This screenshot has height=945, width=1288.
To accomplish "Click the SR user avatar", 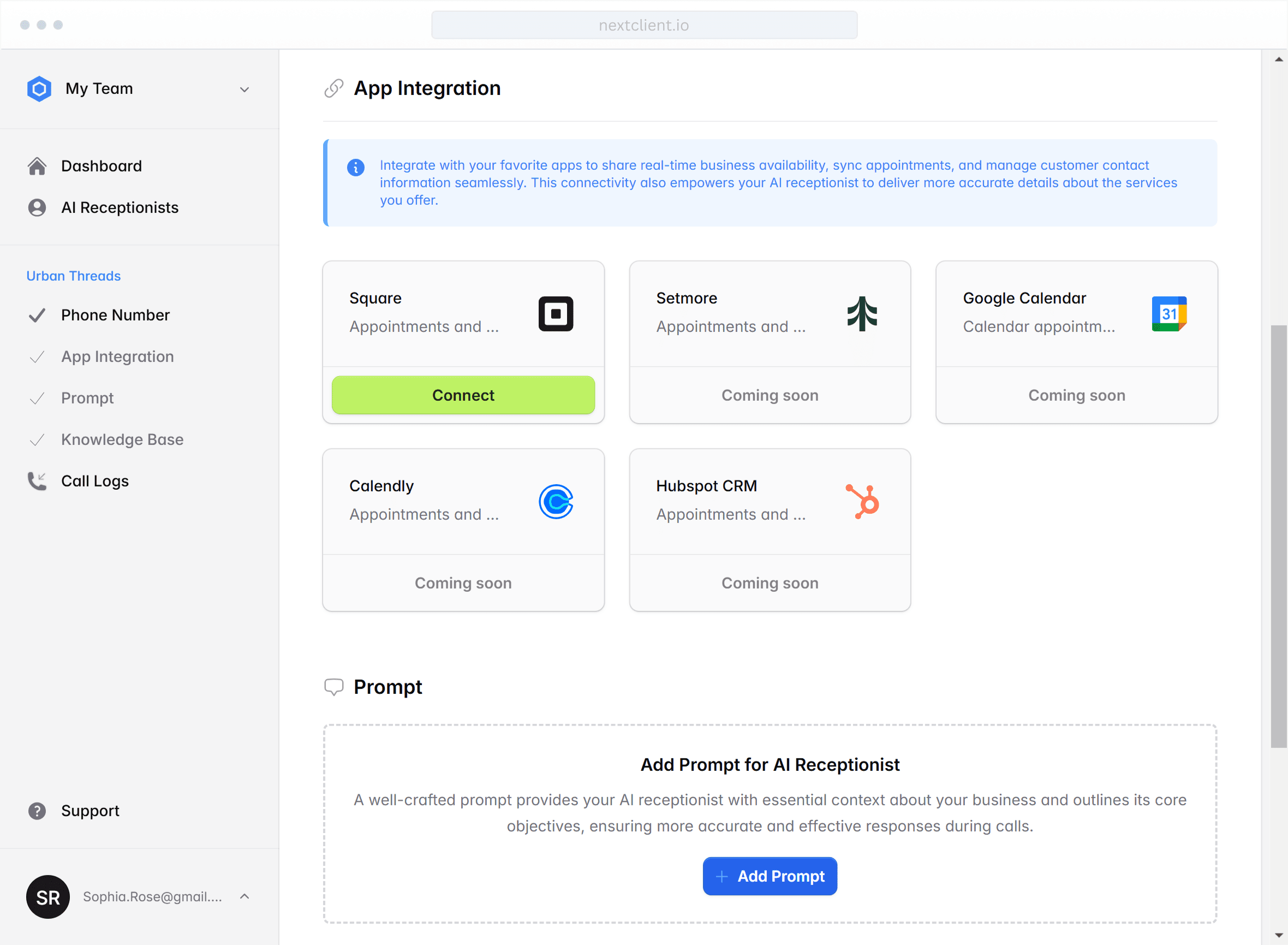I will [48, 897].
